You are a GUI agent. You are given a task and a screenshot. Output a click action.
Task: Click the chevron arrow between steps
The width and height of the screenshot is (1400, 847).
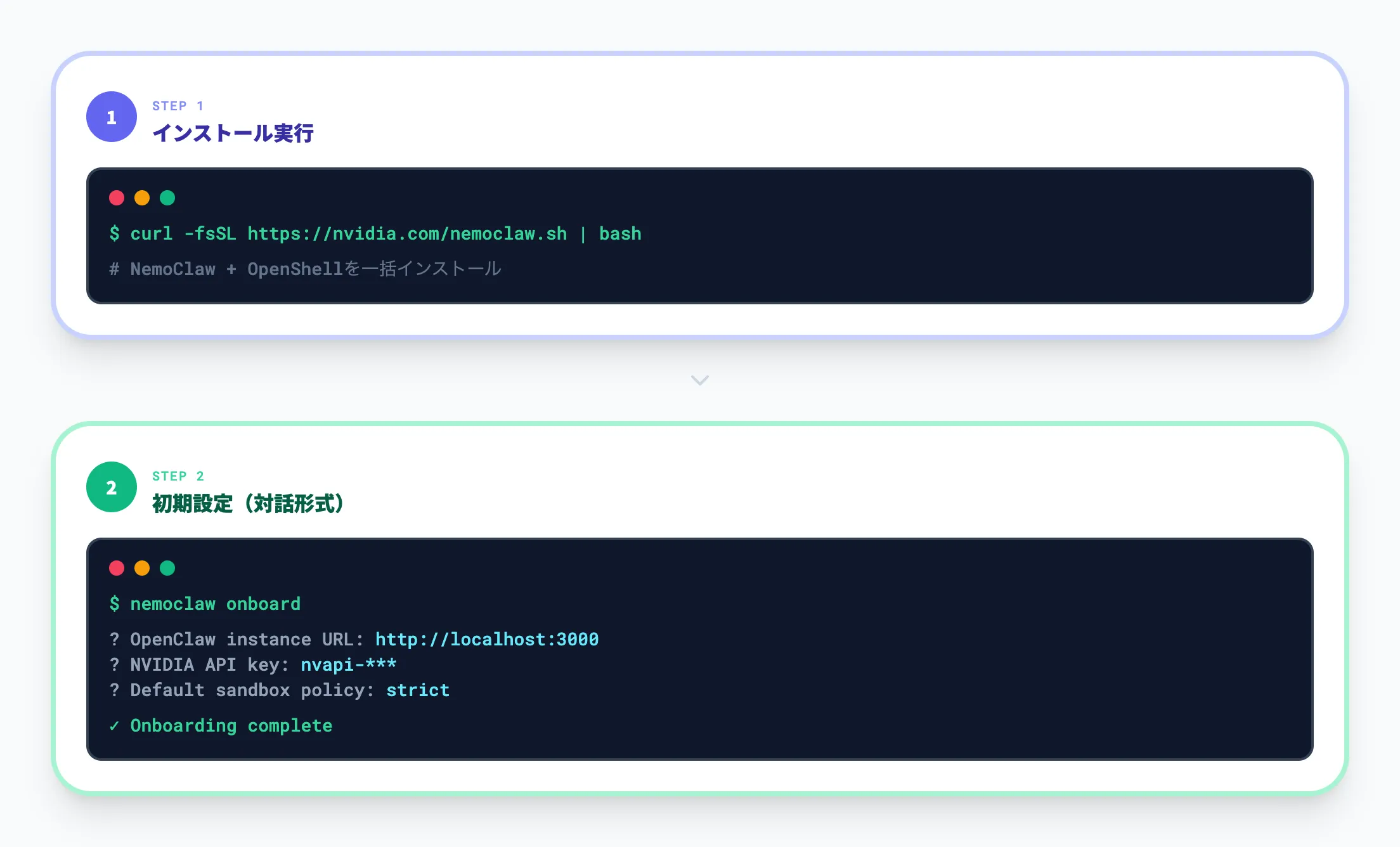click(x=699, y=380)
